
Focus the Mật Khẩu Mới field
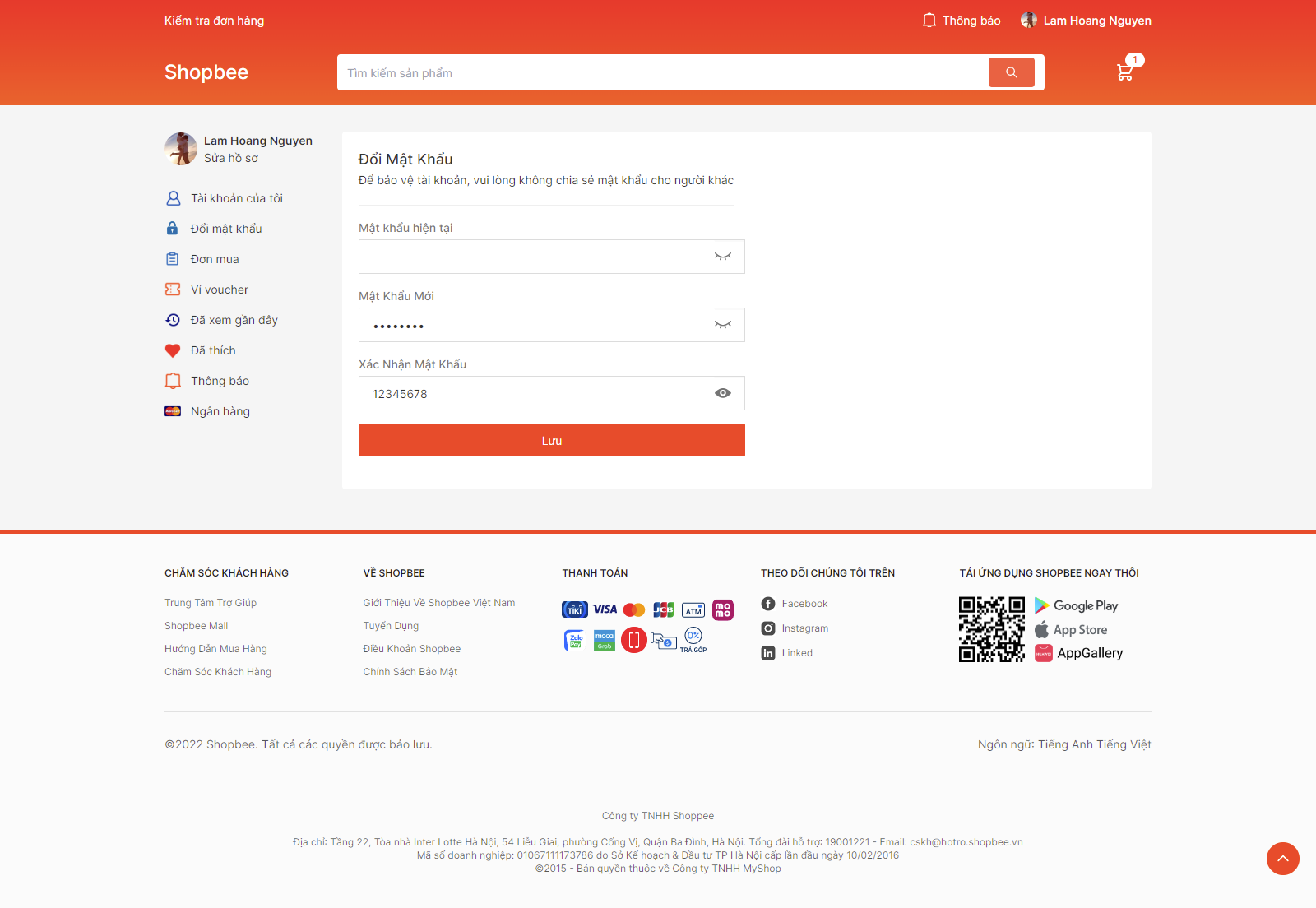[552, 325]
